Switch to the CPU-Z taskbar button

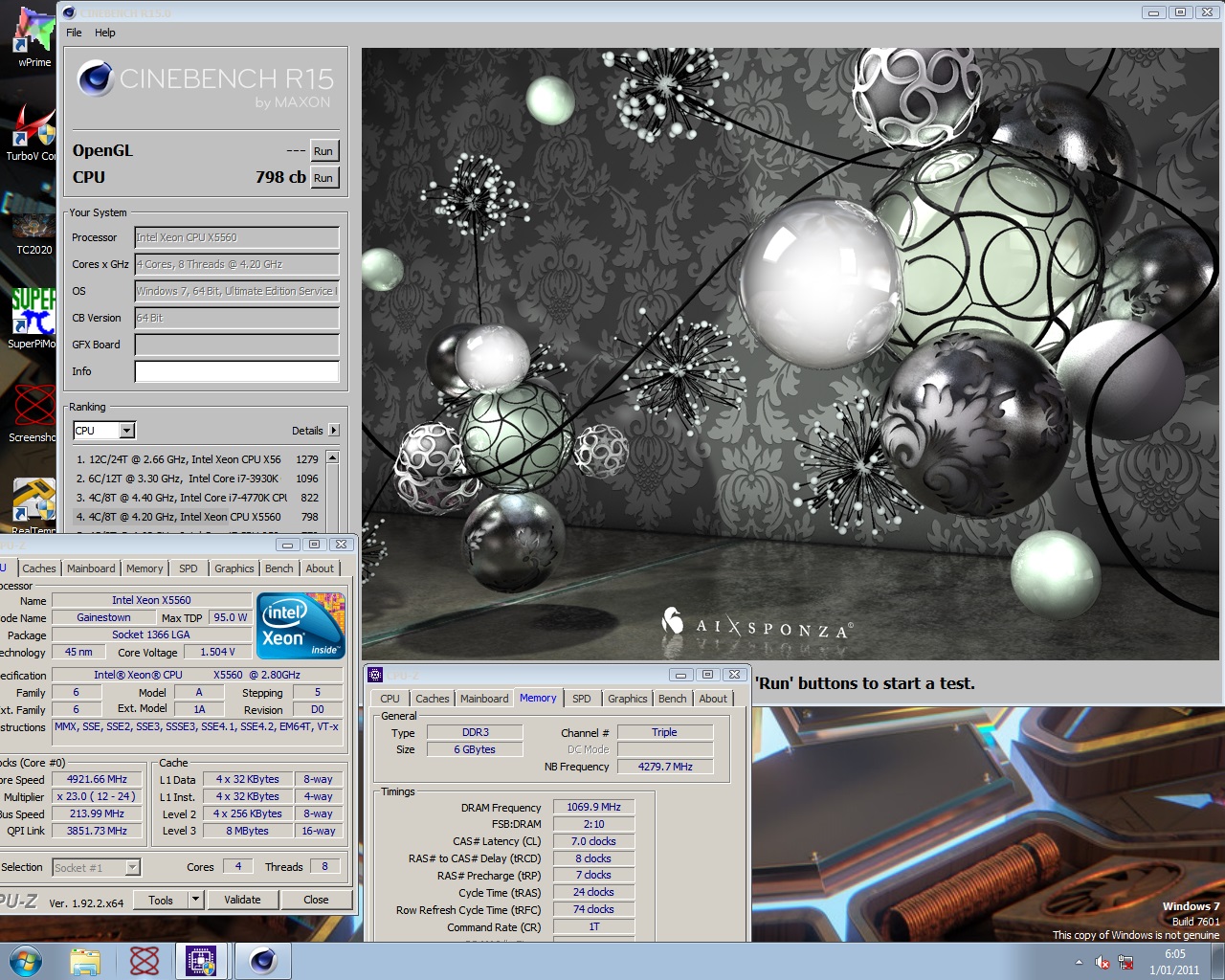(x=201, y=961)
